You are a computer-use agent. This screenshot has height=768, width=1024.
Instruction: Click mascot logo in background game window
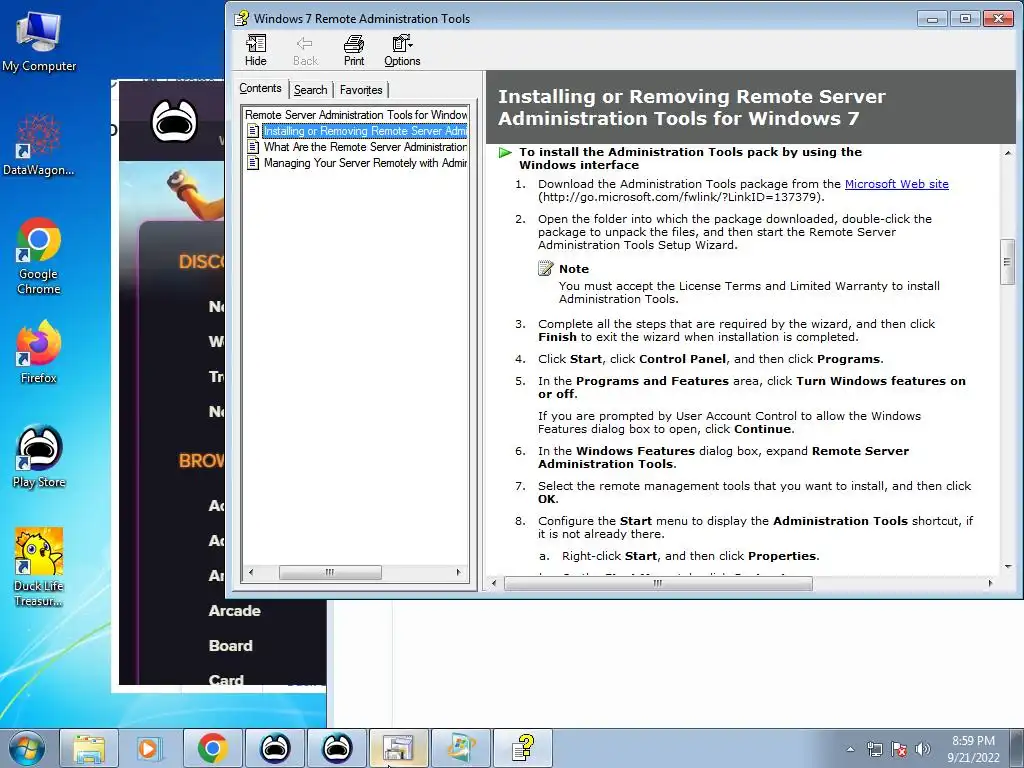pos(174,121)
